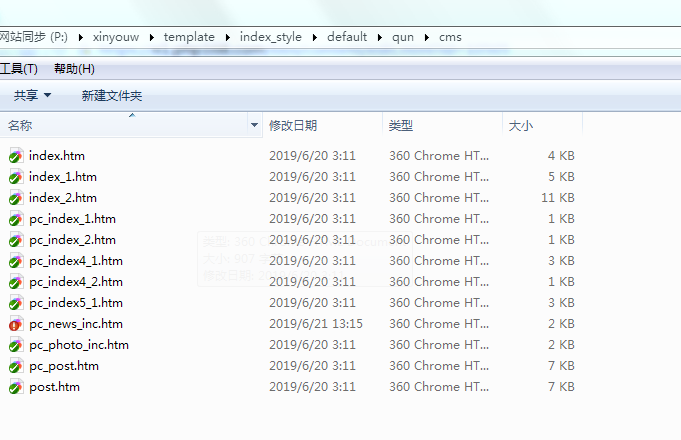
Task: Expand the 名称 column filter dropdown arrow
Action: coord(254,126)
